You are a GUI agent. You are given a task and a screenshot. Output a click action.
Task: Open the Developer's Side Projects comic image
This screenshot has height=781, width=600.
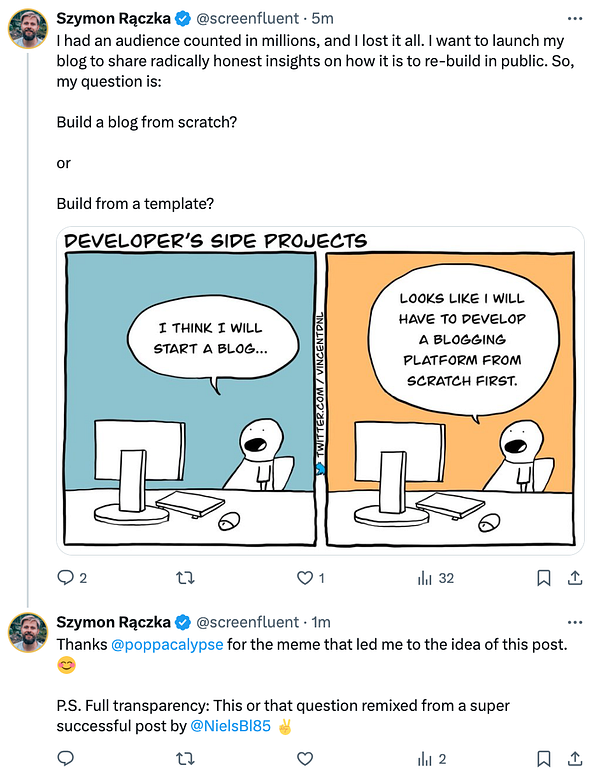pyautogui.click(x=320, y=391)
